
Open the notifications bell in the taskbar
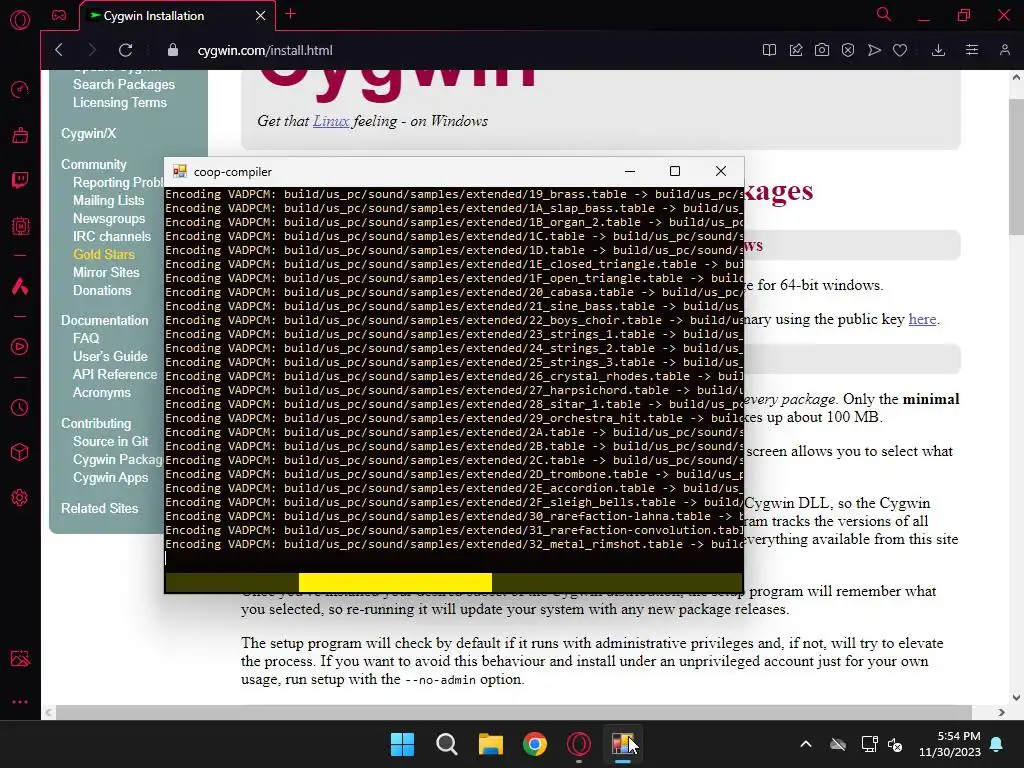[997, 744]
